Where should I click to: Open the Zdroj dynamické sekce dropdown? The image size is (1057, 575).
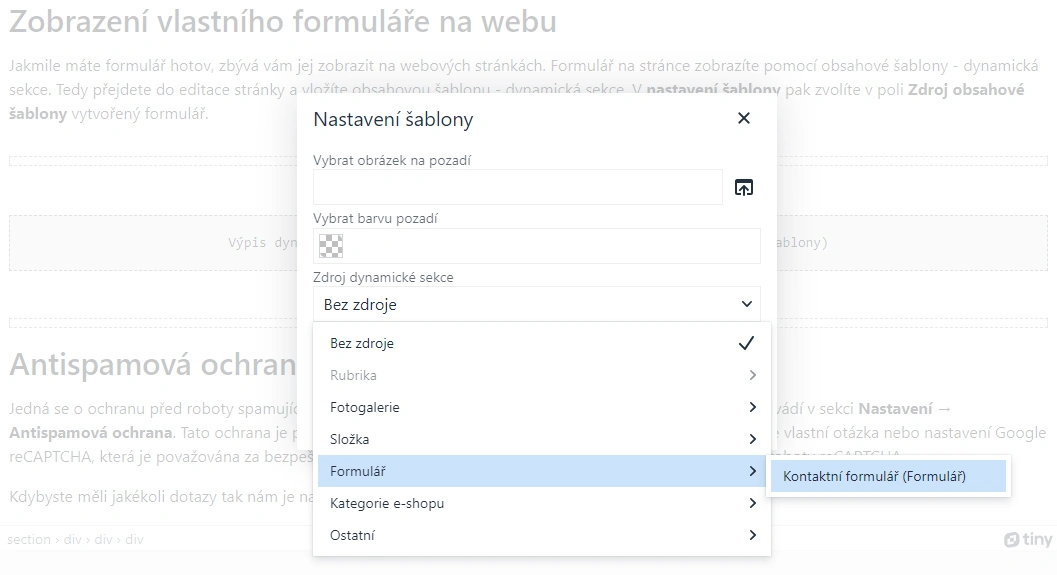(x=536, y=304)
